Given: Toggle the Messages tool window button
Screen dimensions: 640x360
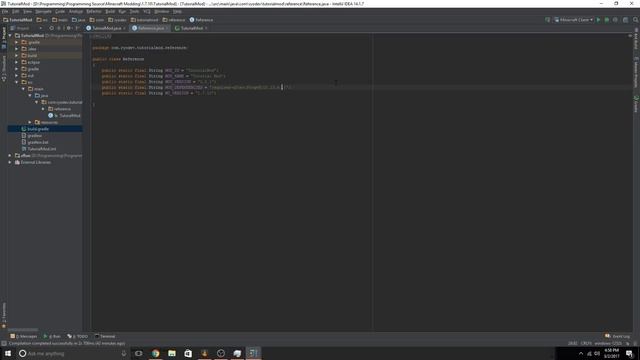Looking at the screenshot, I should (x=23, y=336).
